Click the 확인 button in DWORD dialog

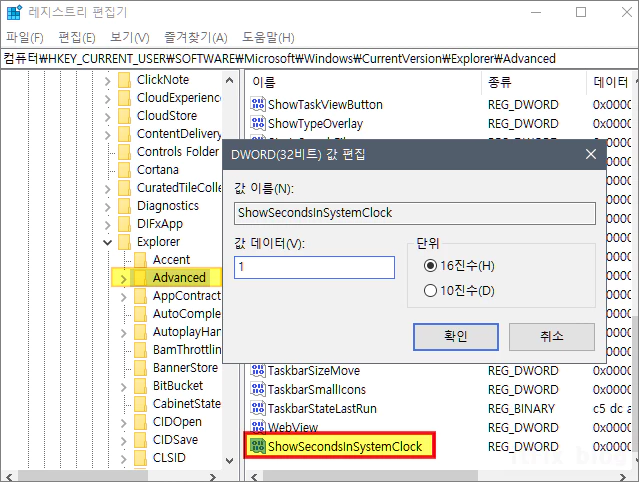pyautogui.click(x=456, y=337)
